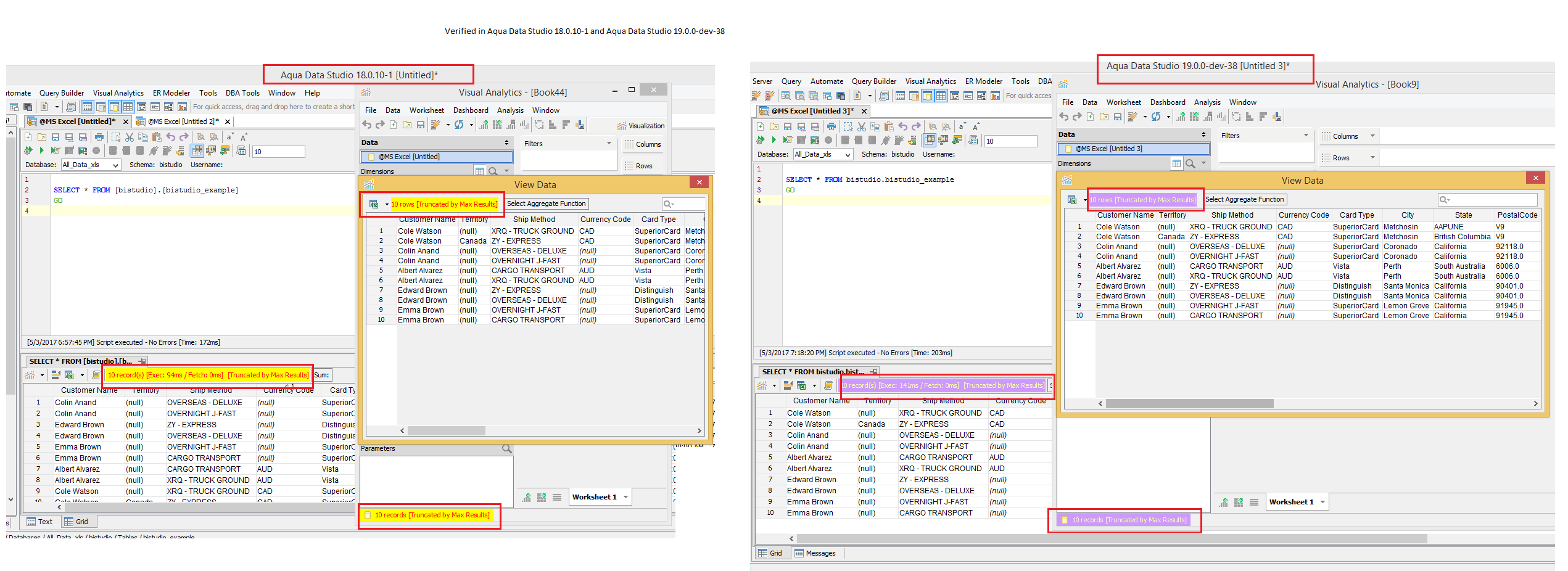Click the Paste clipboard icon in the 19.0.0-dev-38 editor toolbar
The height and width of the screenshot is (571, 1568).
[889, 126]
